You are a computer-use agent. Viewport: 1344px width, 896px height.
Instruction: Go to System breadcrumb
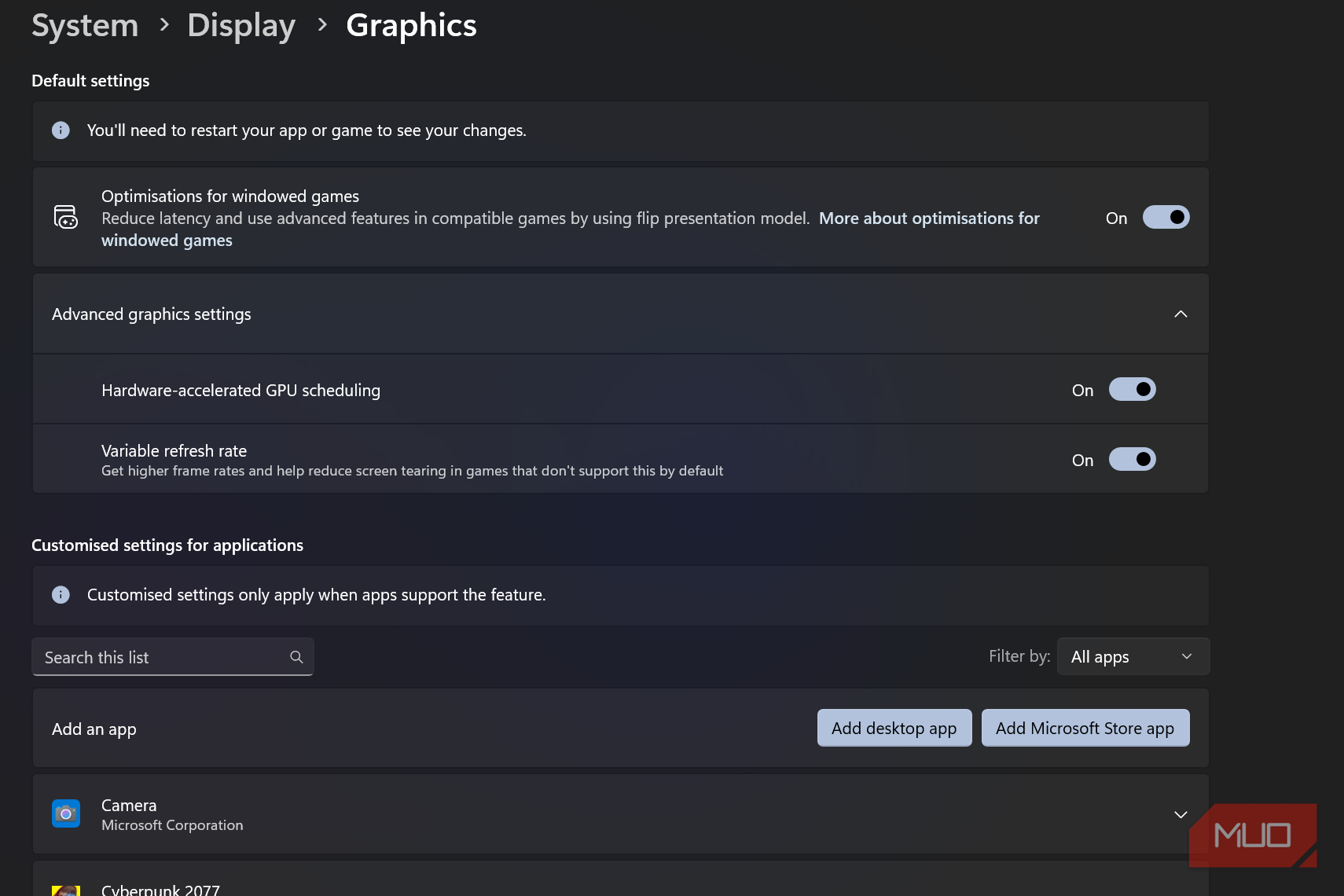[85, 26]
